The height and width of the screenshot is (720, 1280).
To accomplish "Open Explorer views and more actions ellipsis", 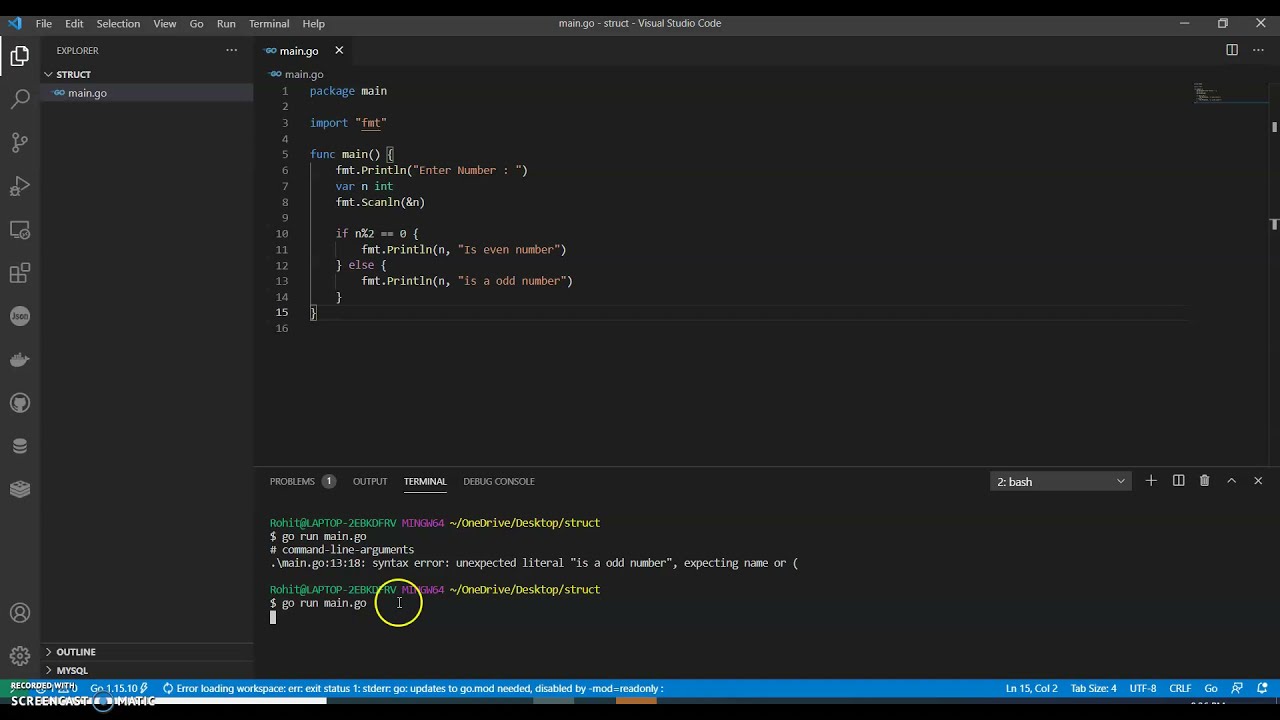I will (232, 50).
